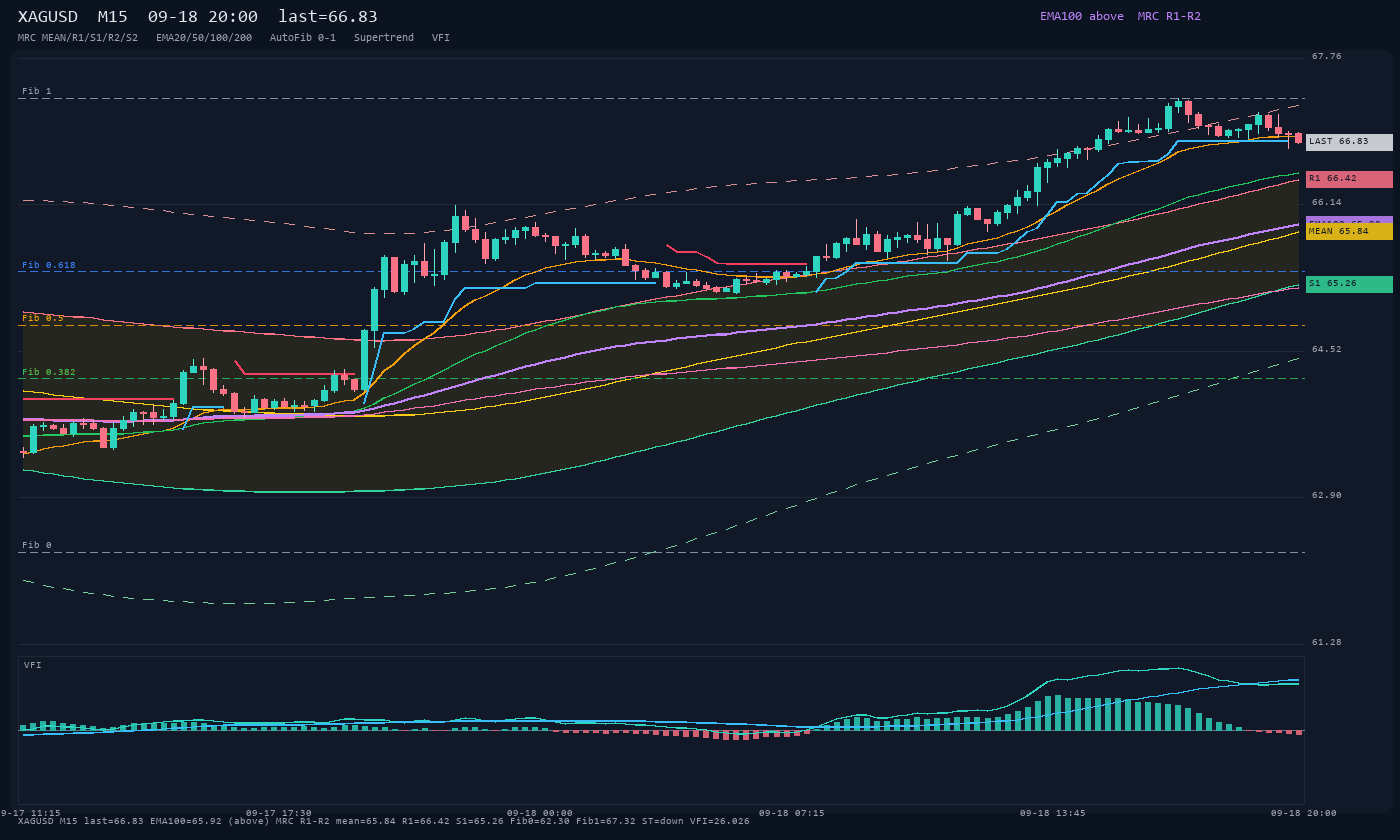Click the 09-18 00:00 time axis label

click(540, 813)
